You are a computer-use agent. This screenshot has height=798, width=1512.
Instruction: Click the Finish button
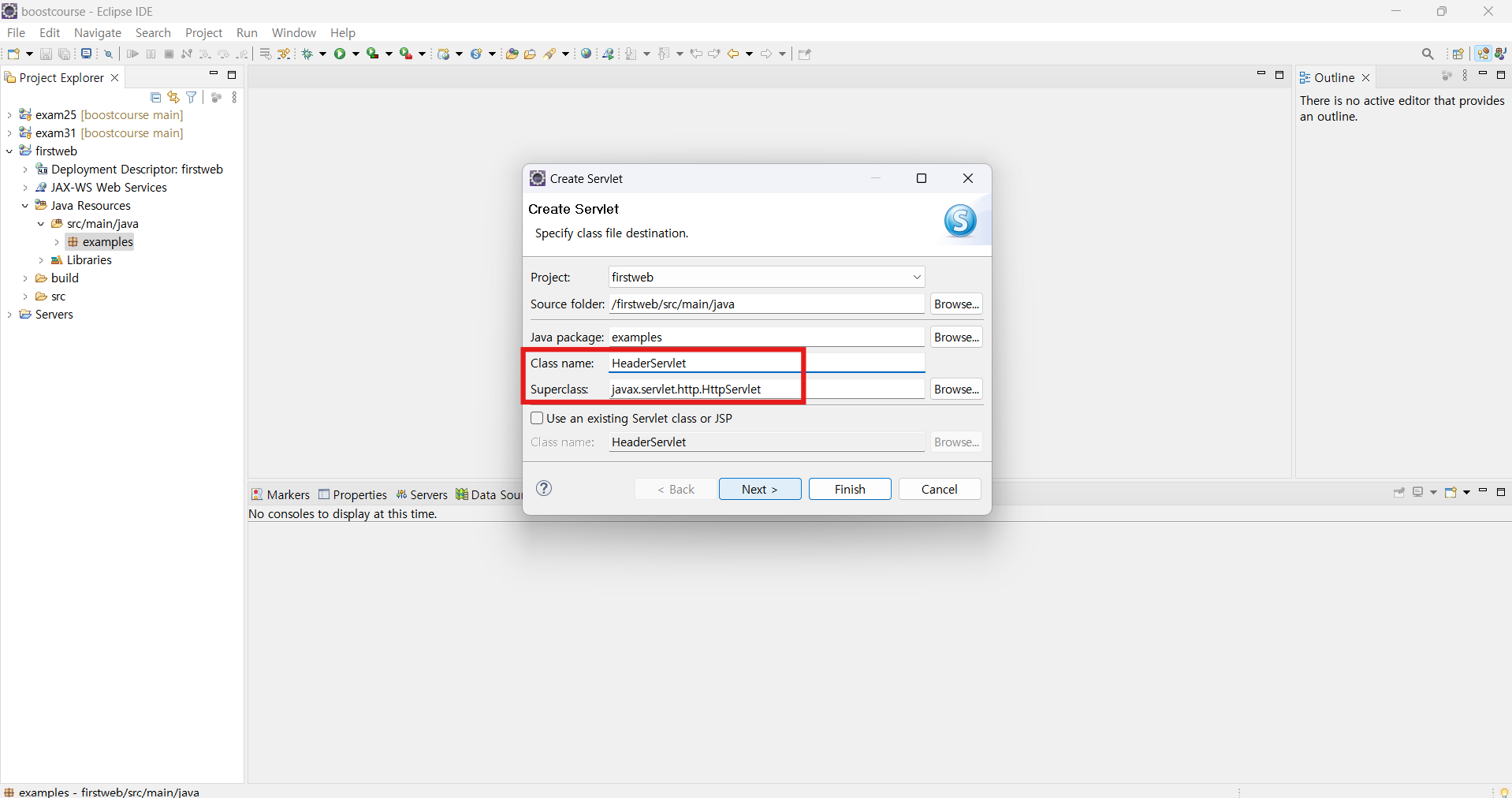(x=850, y=489)
